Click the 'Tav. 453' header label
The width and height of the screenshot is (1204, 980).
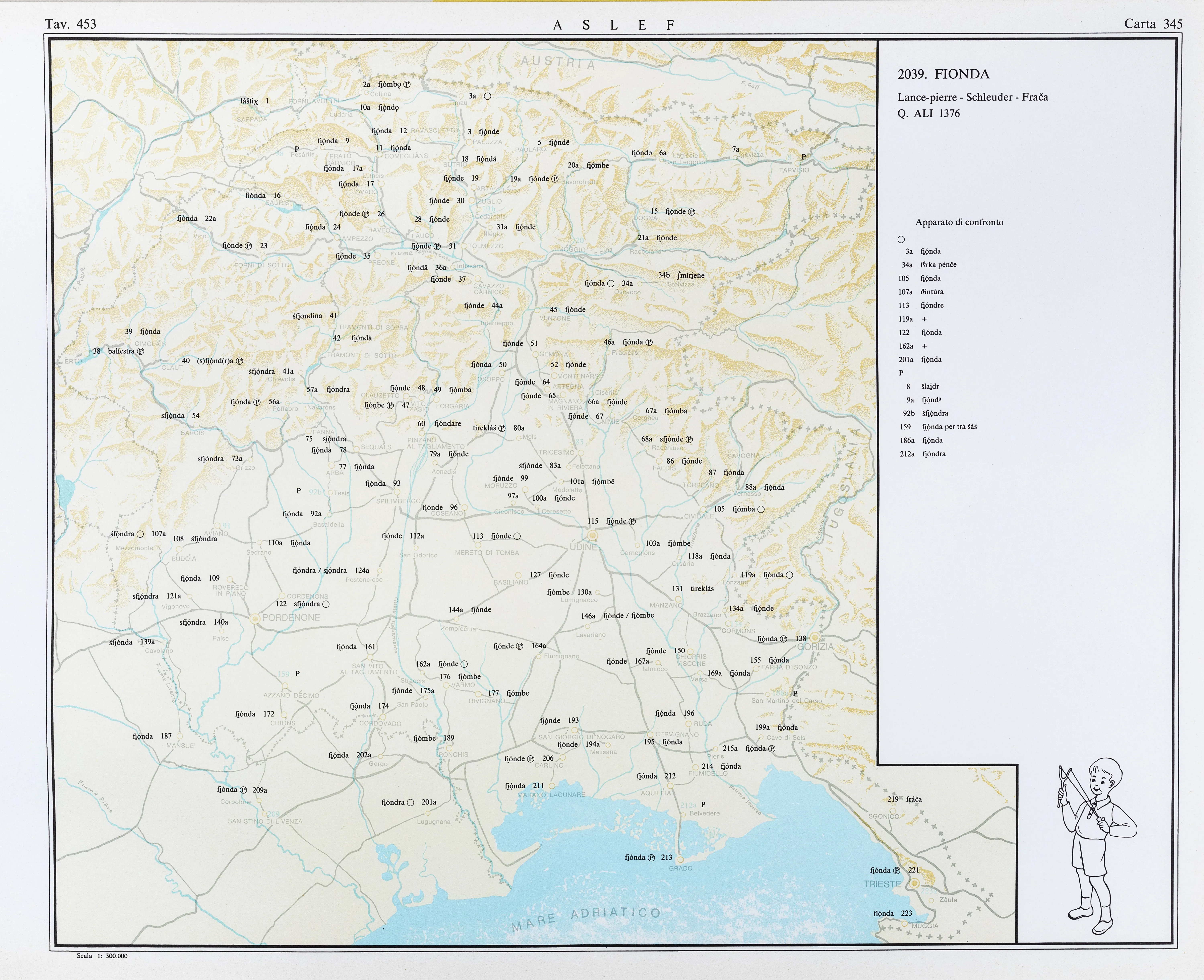[x=71, y=24]
